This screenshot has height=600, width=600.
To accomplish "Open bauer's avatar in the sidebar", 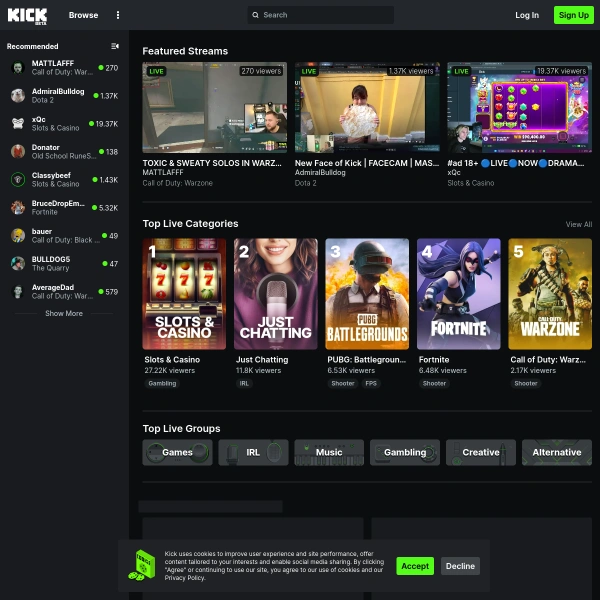I will (x=18, y=236).
